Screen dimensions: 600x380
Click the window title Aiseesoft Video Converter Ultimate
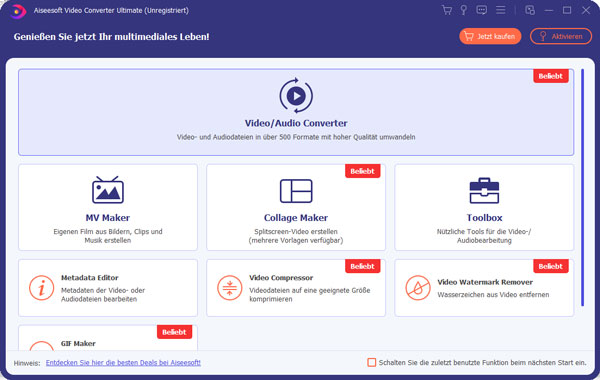pyautogui.click(x=111, y=11)
